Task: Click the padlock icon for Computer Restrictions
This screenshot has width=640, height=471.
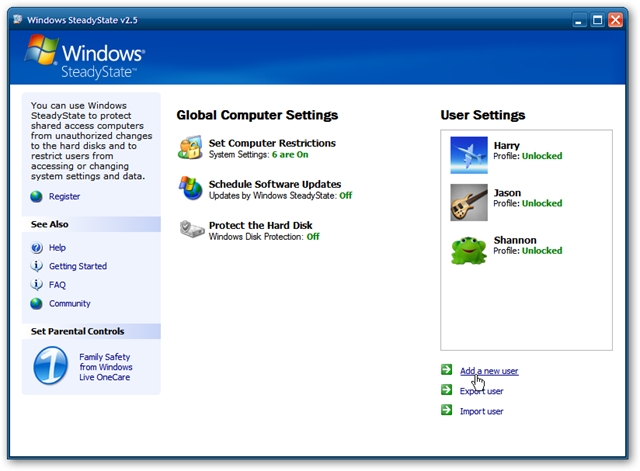Action: [190, 147]
